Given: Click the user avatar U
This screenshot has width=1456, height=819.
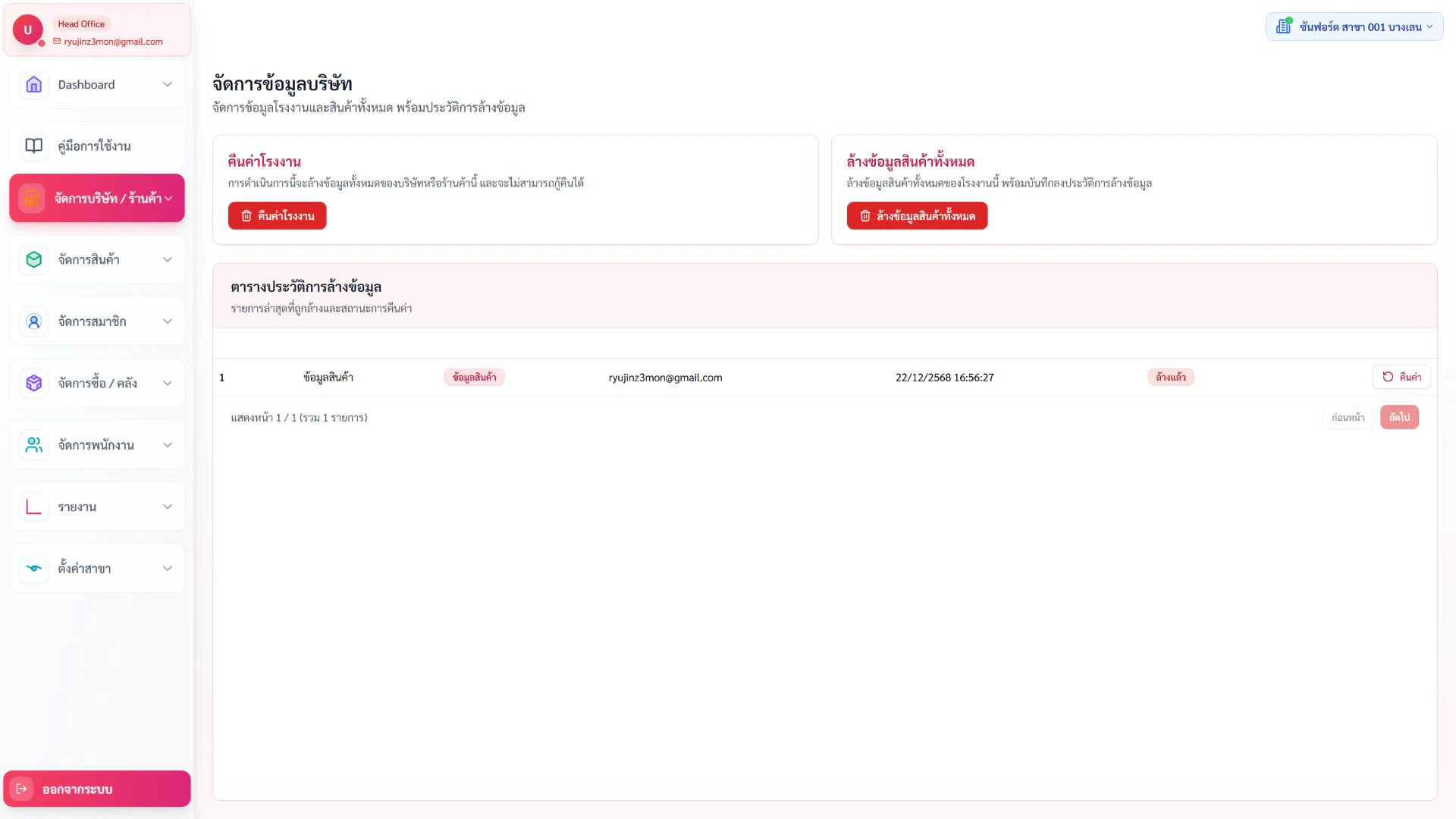Looking at the screenshot, I should click(x=28, y=30).
